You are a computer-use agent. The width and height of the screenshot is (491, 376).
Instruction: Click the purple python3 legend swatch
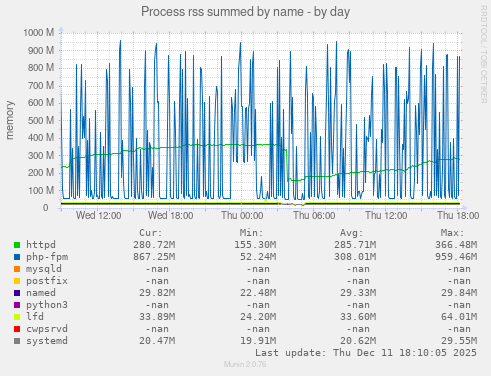17,305
